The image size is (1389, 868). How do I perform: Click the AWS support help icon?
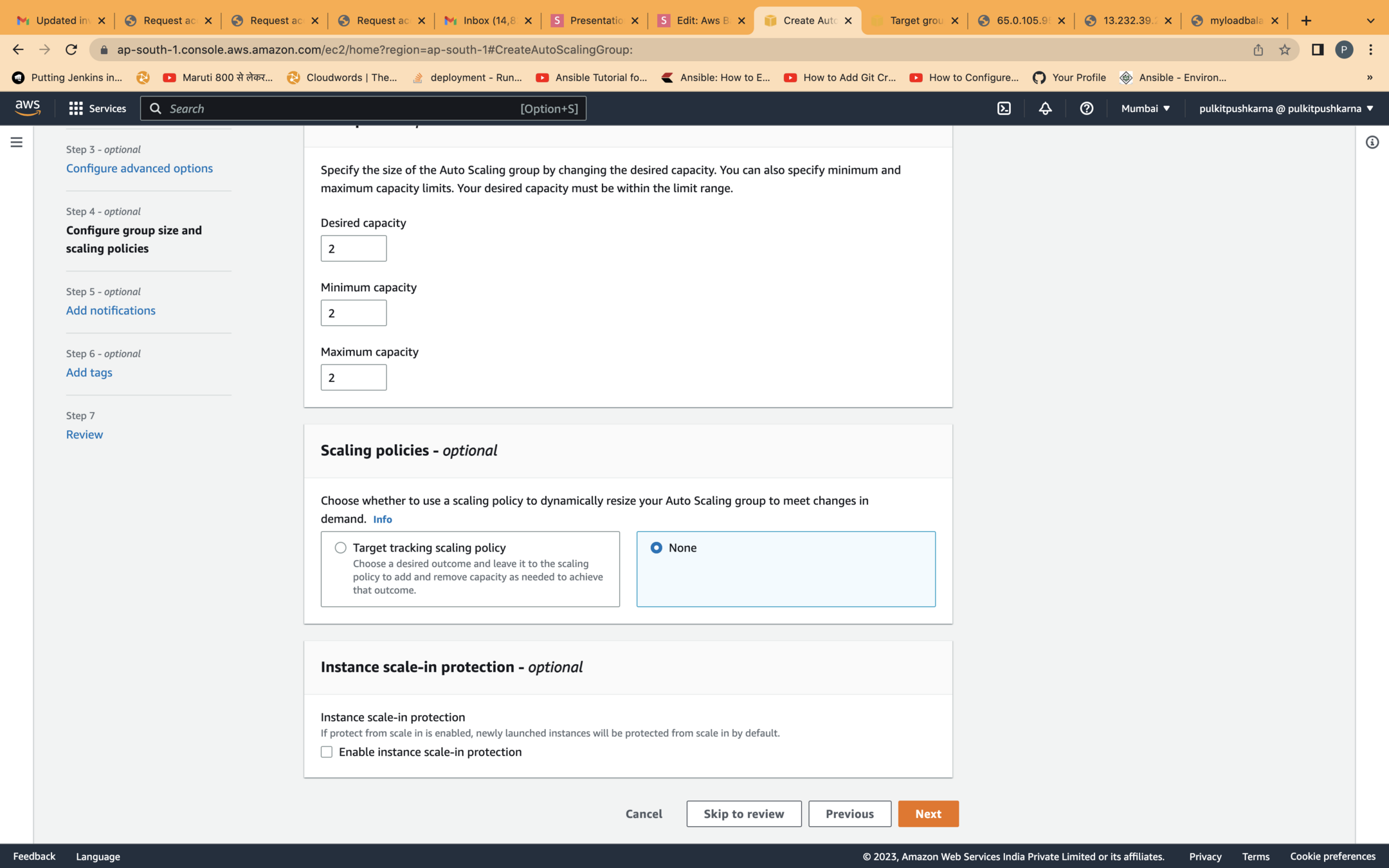(1086, 109)
